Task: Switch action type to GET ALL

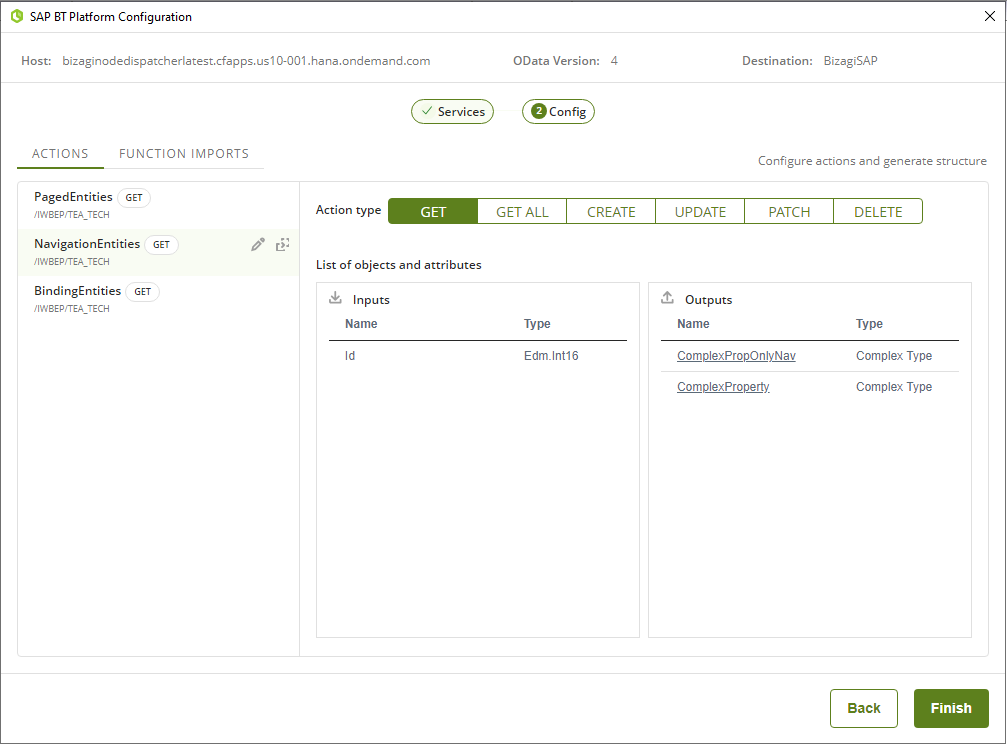Action: pos(522,212)
